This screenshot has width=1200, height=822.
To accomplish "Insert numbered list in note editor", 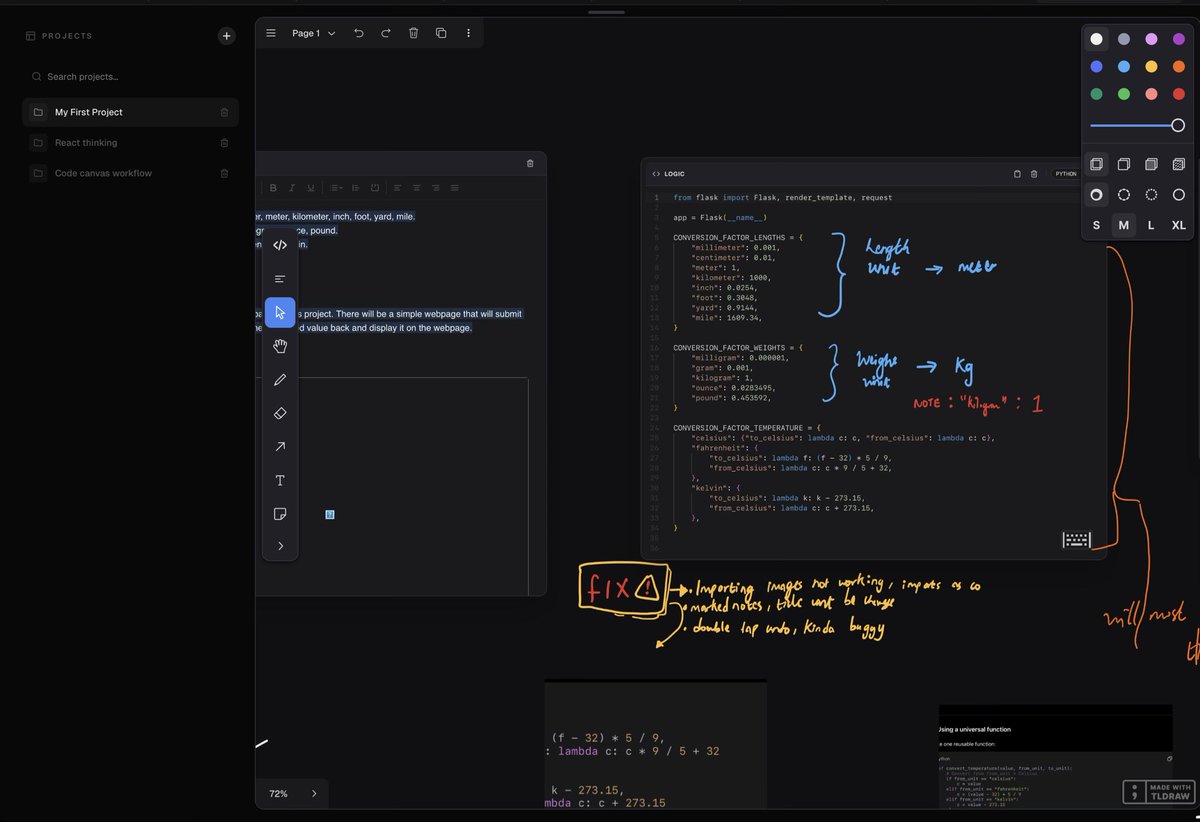I will pyautogui.click(x=356, y=188).
